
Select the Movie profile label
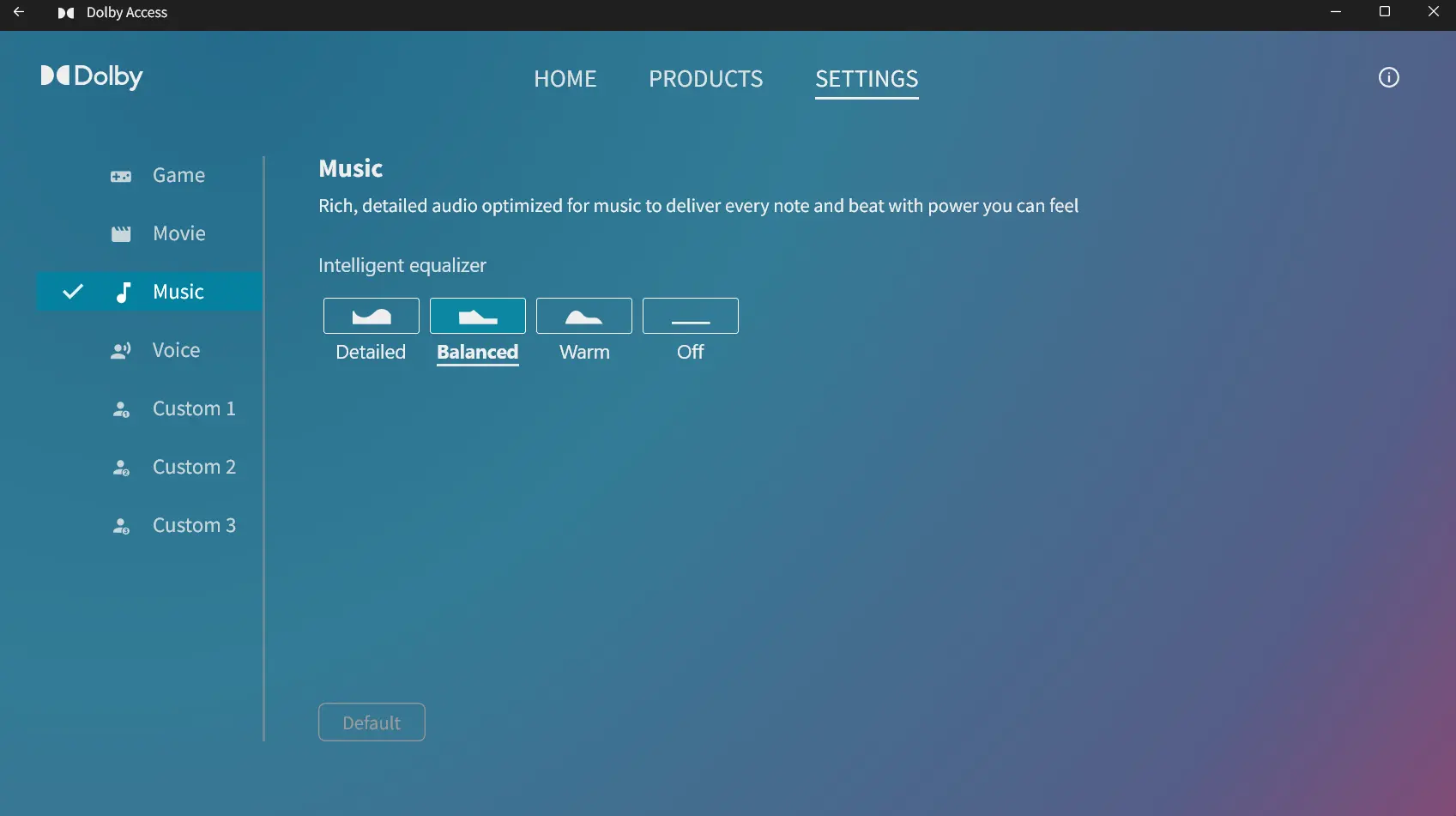179,233
